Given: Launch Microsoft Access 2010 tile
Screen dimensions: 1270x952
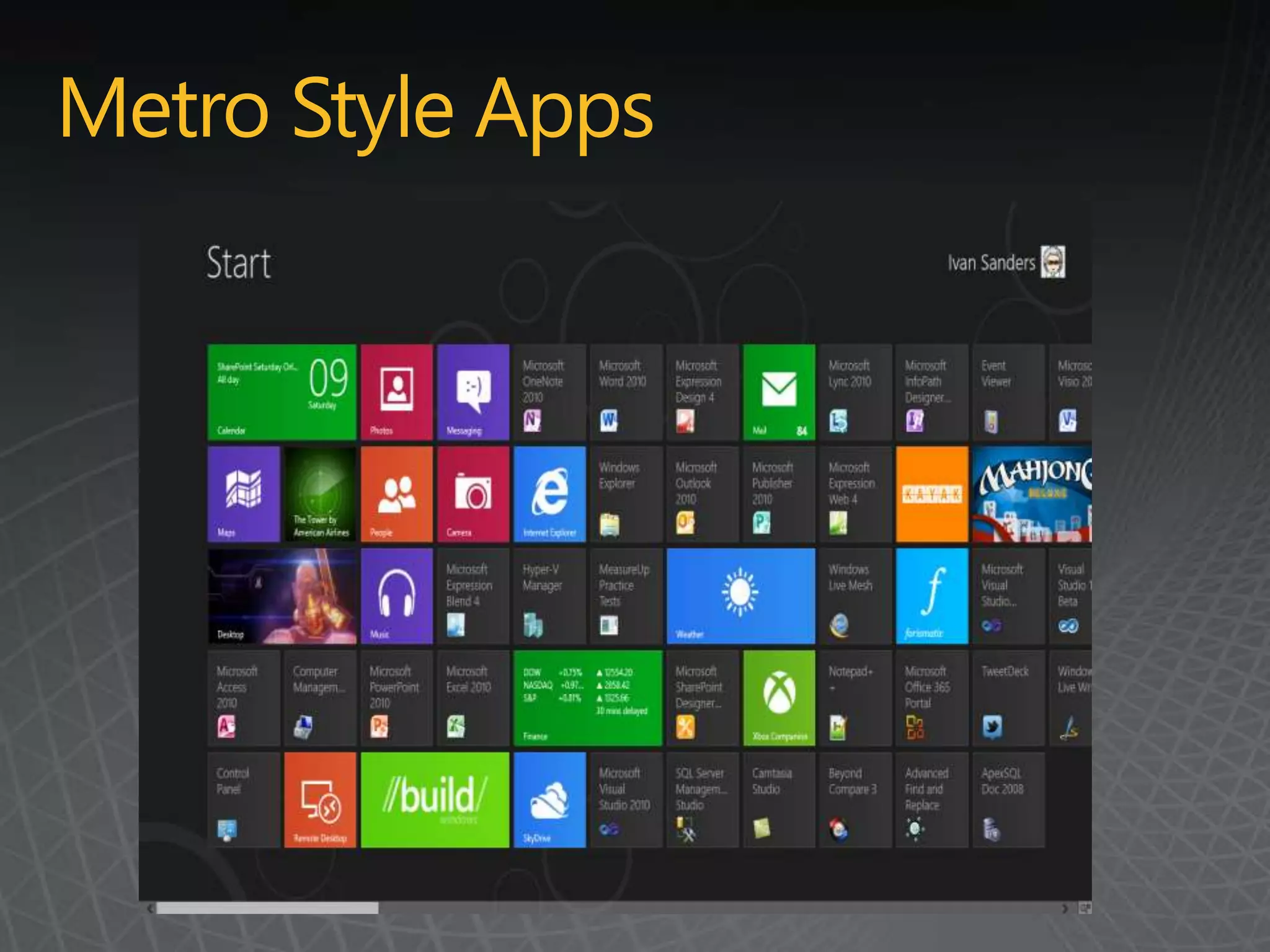Looking at the screenshot, I should pos(244,698).
